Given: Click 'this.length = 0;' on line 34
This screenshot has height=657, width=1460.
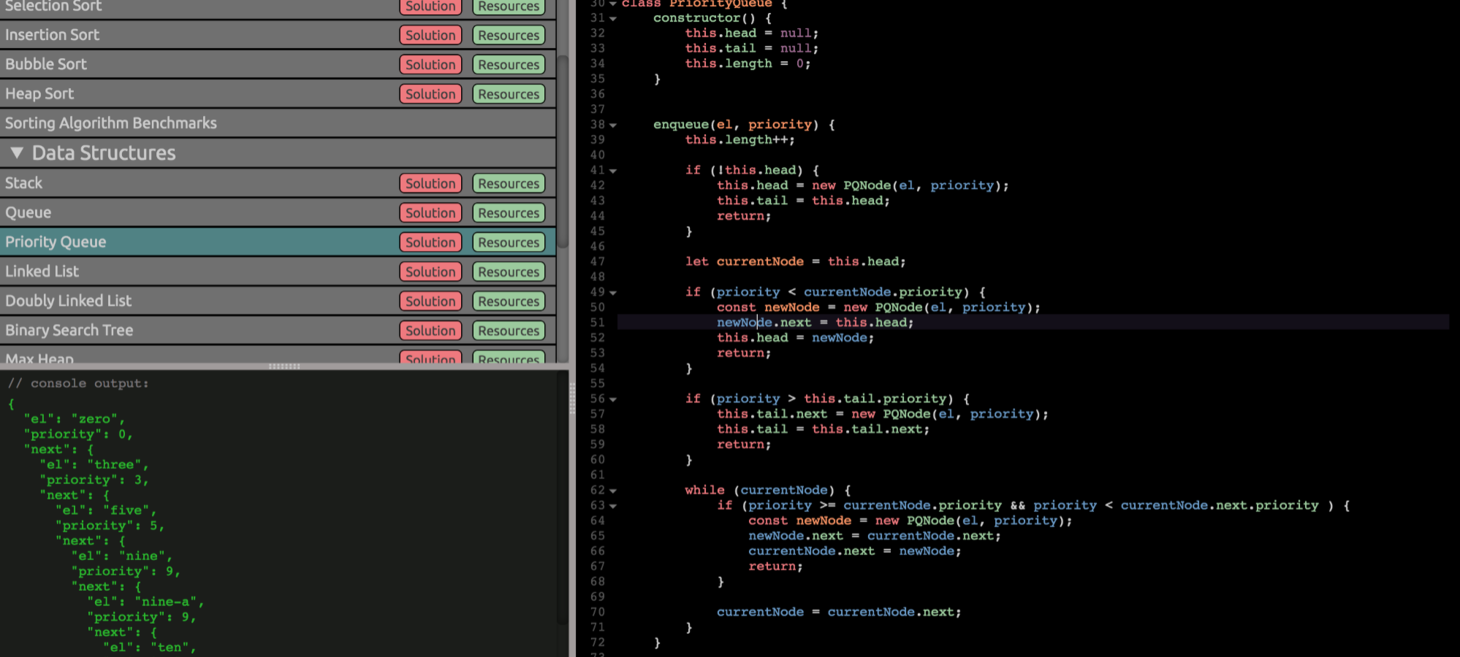Looking at the screenshot, I should 748,64.
